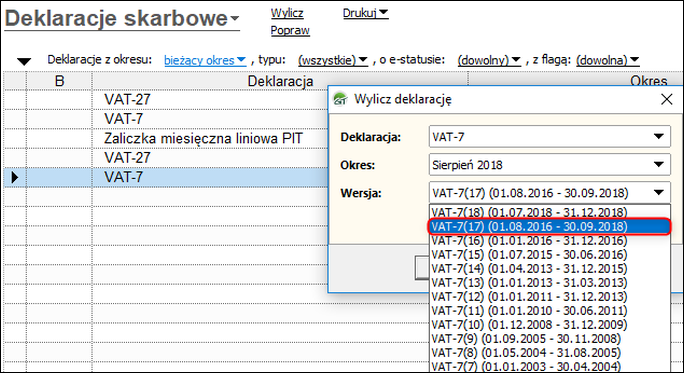This screenshot has height=373, width=684.
Task: Open the Drukuj dropdown menu
Action: click(366, 13)
